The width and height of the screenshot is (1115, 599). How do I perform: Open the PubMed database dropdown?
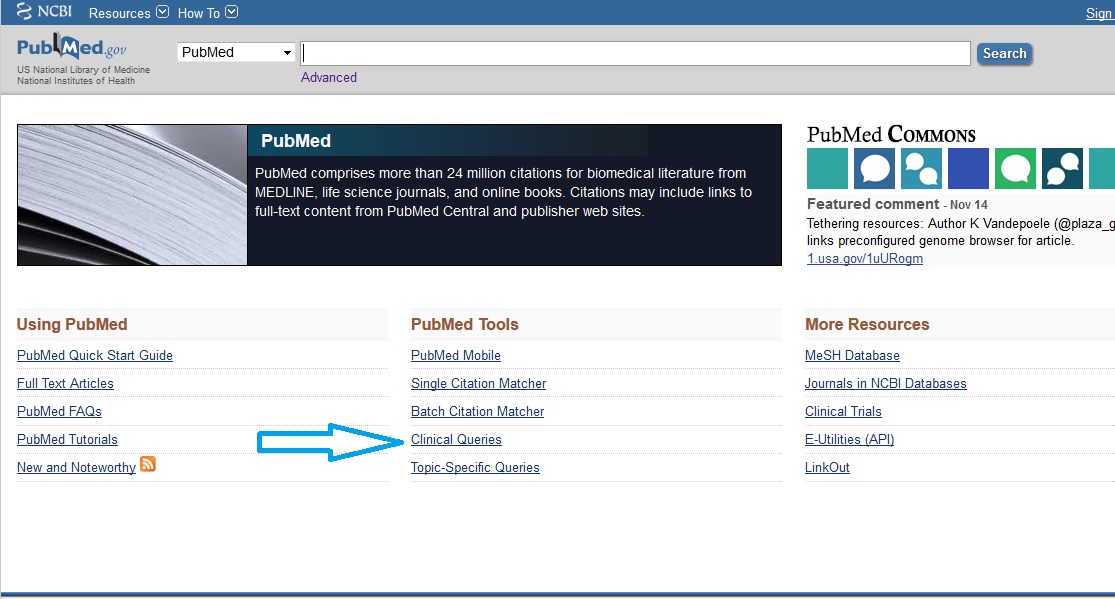(x=236, y=52)
